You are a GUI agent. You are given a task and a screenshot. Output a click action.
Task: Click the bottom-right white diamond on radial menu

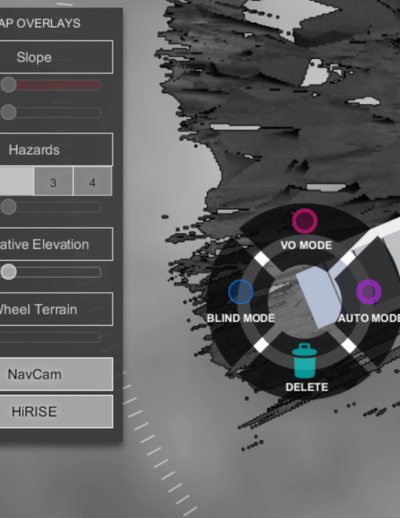click(x=349, y=345)
